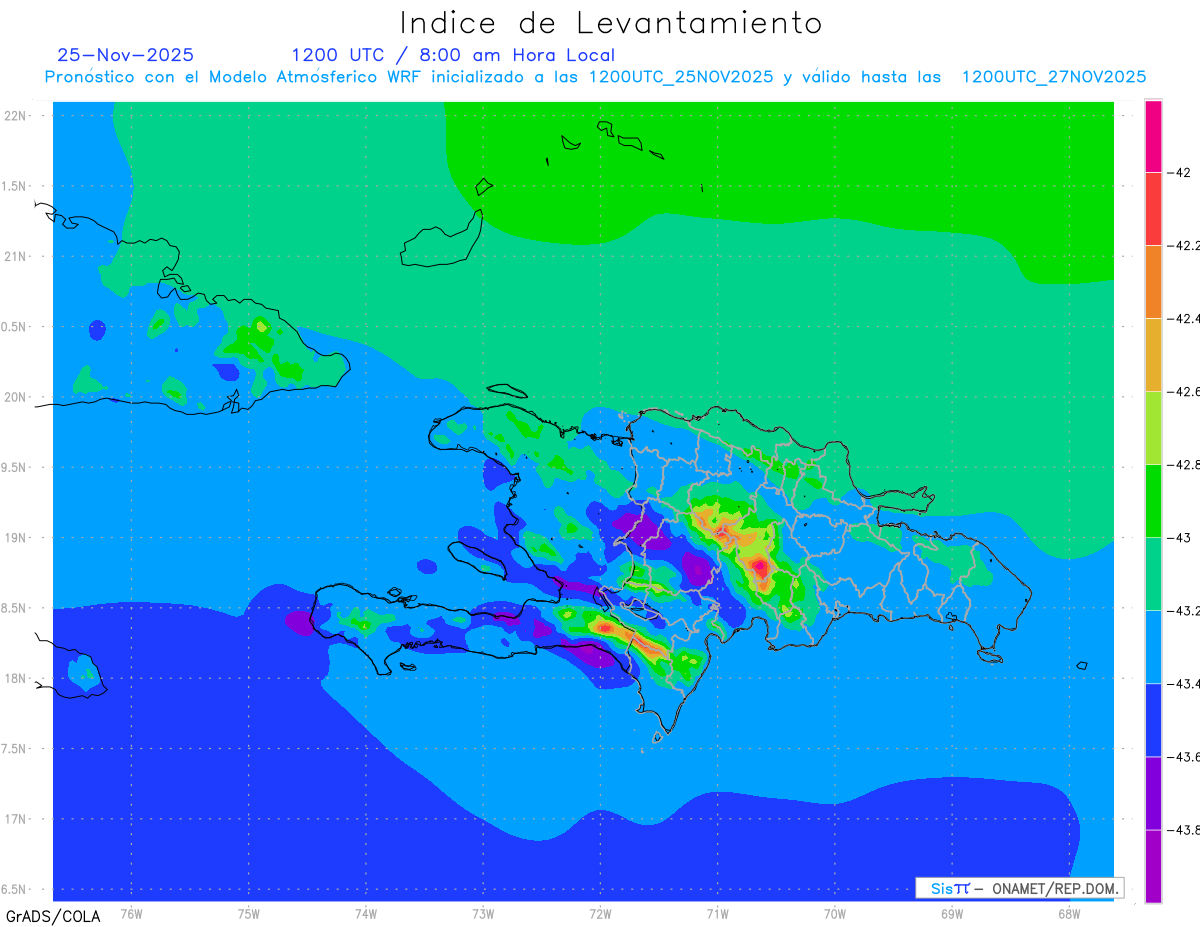This screenshot has width=1200, height=927.
Task: Pick the light blue legend segment
Action: pyautogui.click(x=1153, y=646)
